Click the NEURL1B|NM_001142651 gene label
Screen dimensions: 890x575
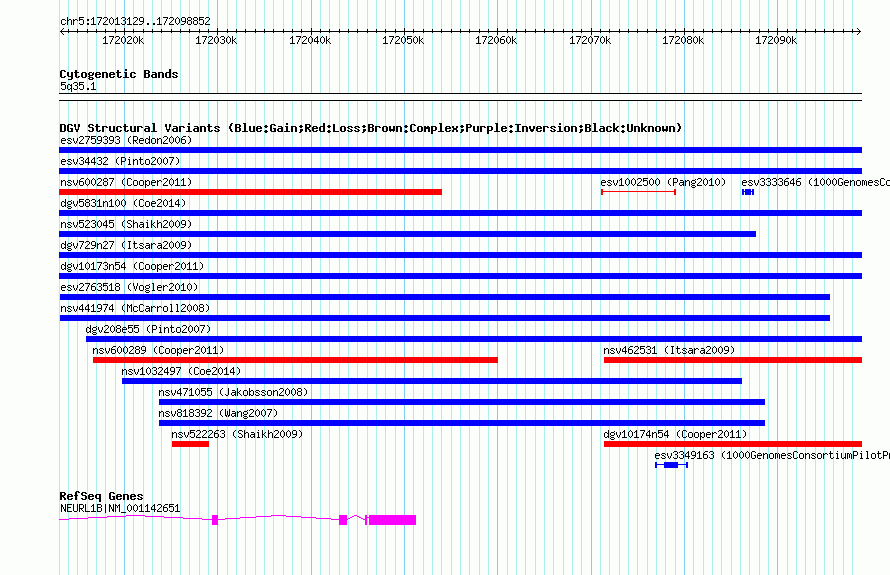point(120,509)
